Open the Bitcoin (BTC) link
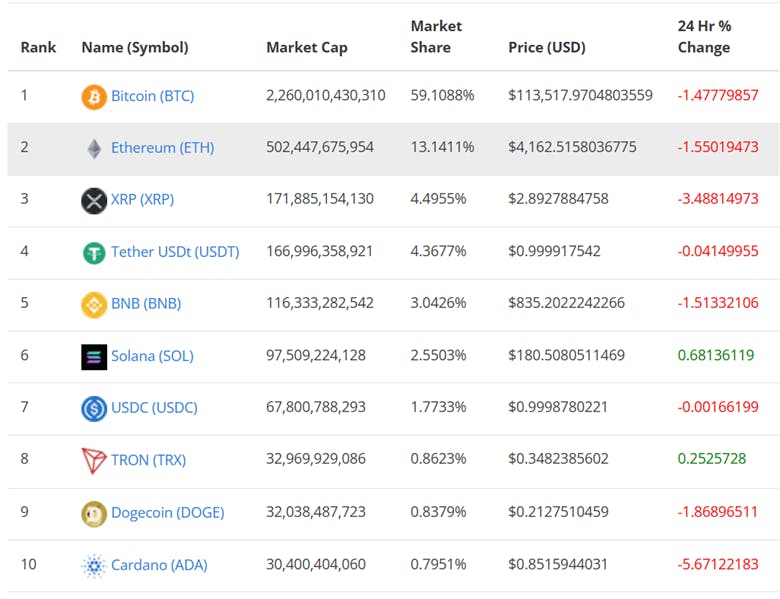 [153, 96]
